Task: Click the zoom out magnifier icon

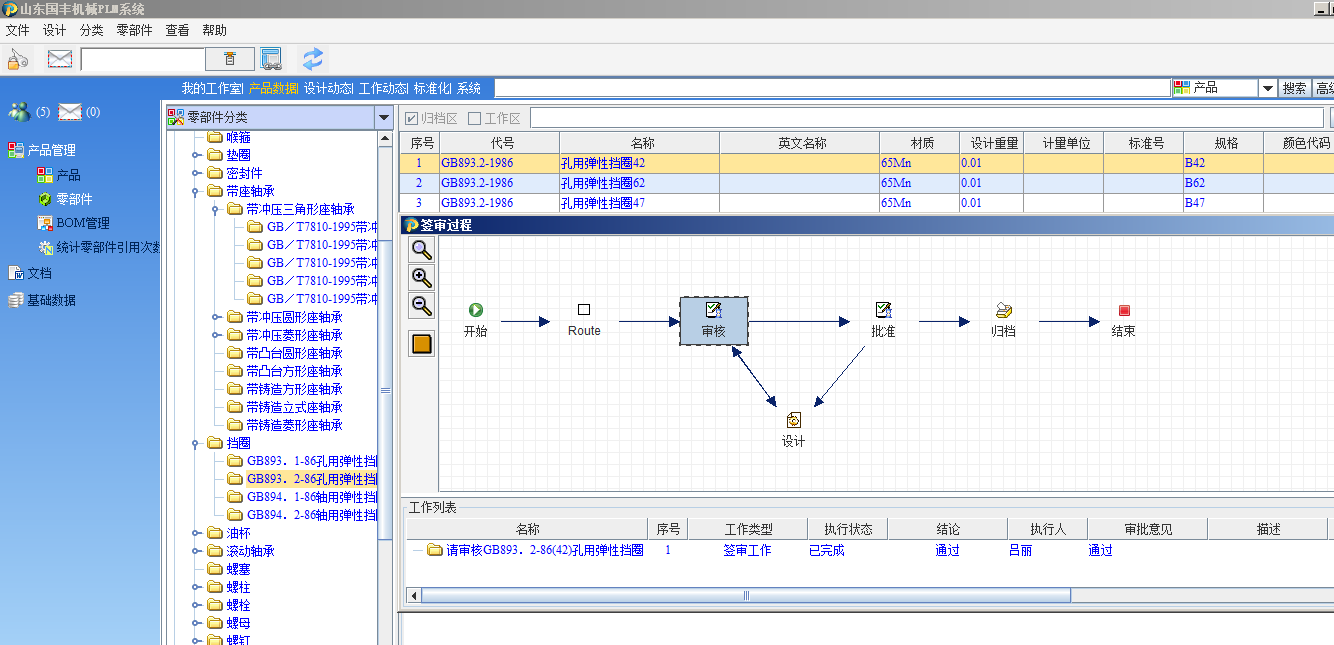Action: pyautogui.click(x=422, y=306)
